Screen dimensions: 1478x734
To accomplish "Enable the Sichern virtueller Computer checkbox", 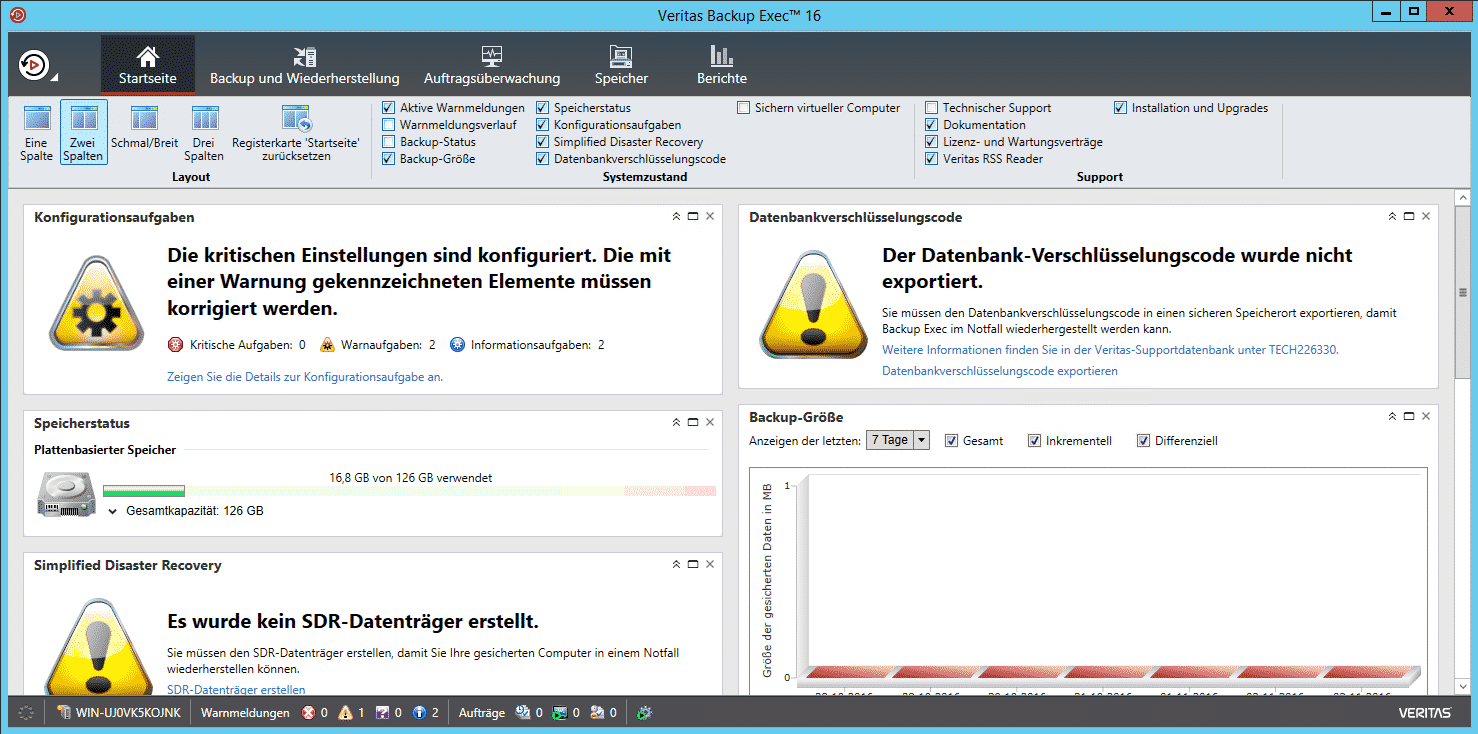I will pyautogui.click(x=744, y=108).
